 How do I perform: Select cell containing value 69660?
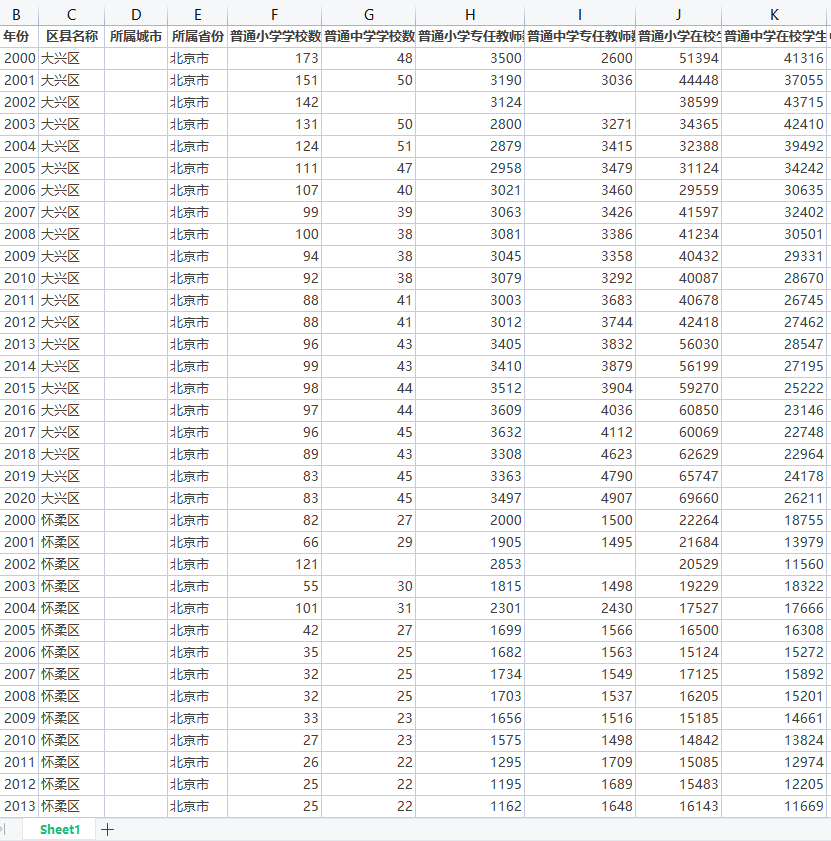[678, 498]
